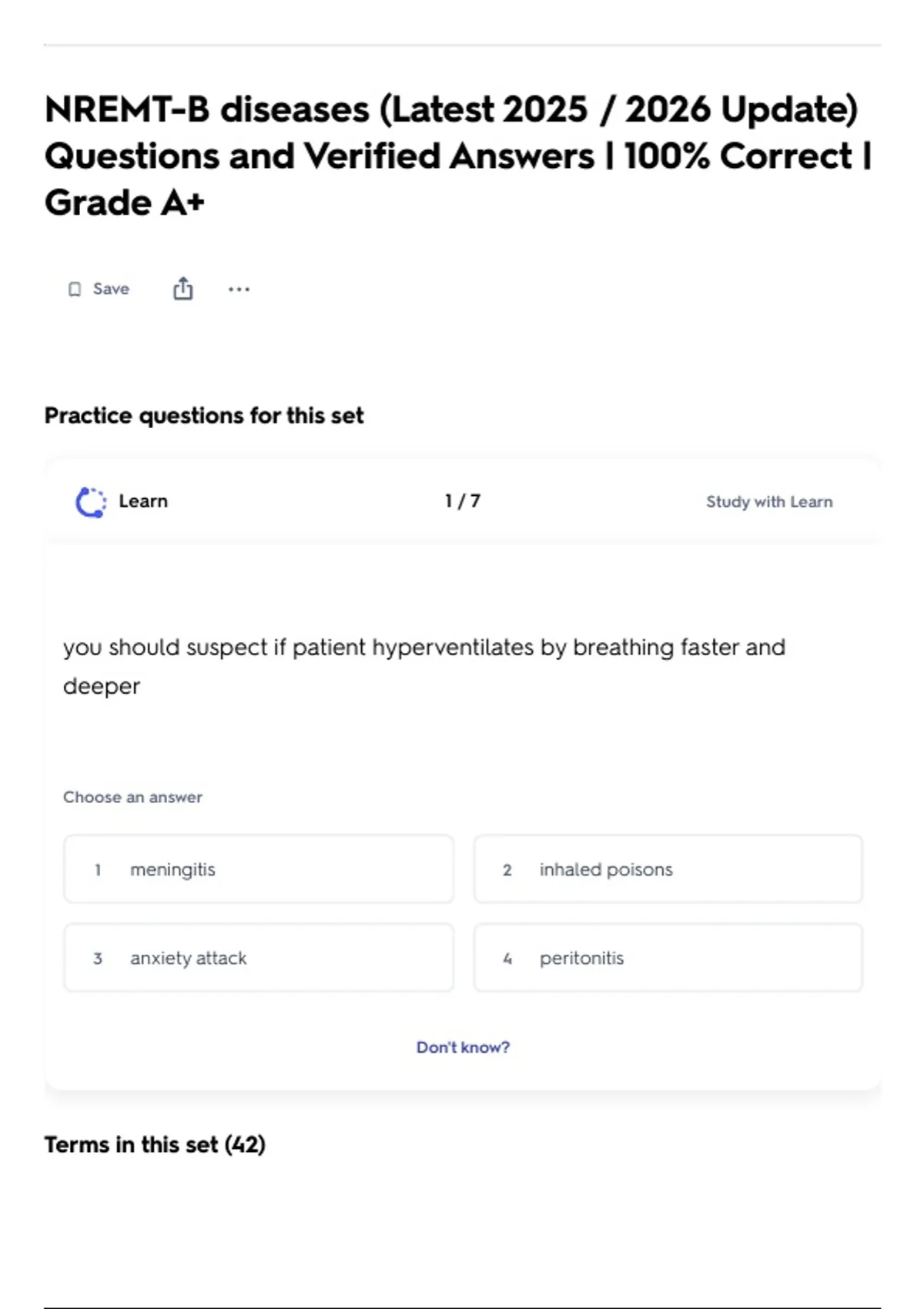924x1309 pixels.
Task: Click the number 1 badge beside meningitis
Action: (98, 870)
